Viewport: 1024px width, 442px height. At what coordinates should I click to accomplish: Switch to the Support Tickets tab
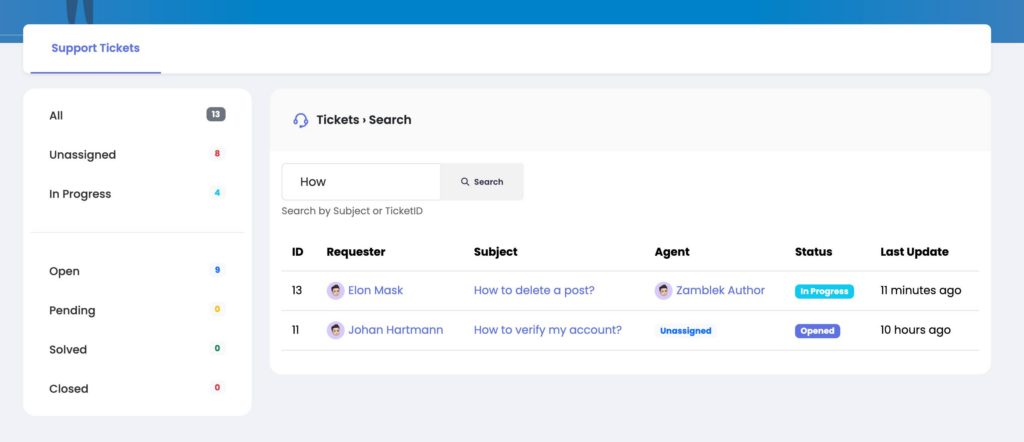click(x=95, y=48)
